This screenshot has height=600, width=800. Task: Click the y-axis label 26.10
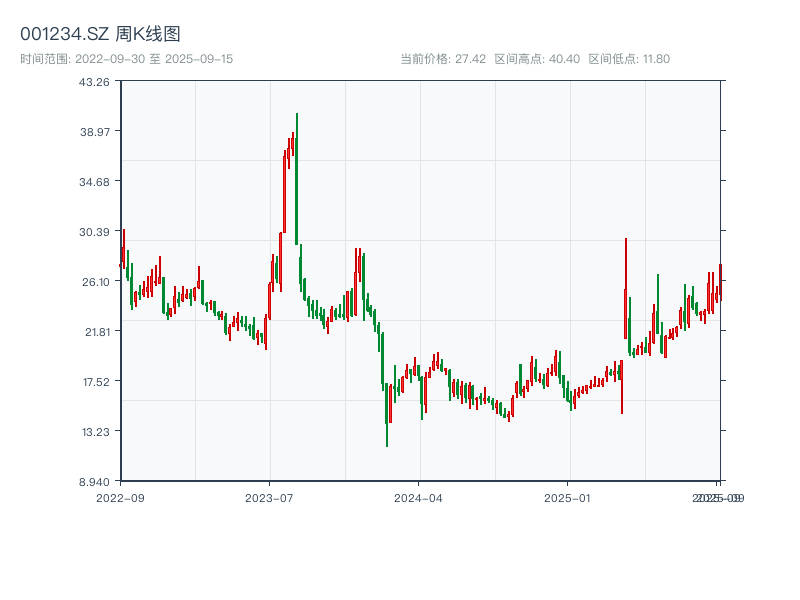95,282
